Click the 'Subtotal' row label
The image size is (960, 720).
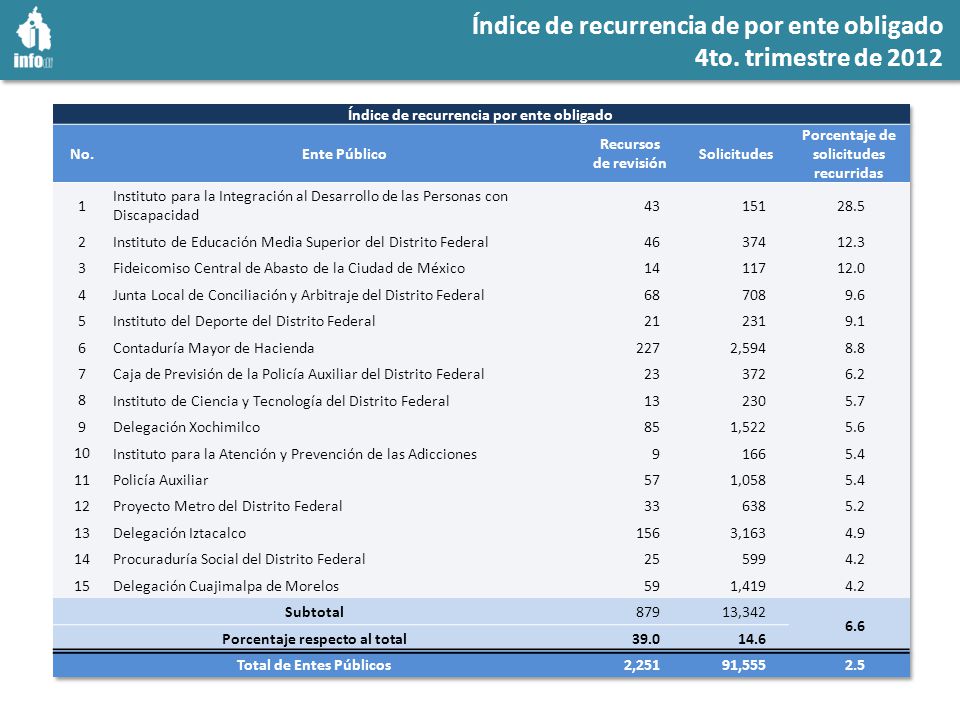(314, 612)
